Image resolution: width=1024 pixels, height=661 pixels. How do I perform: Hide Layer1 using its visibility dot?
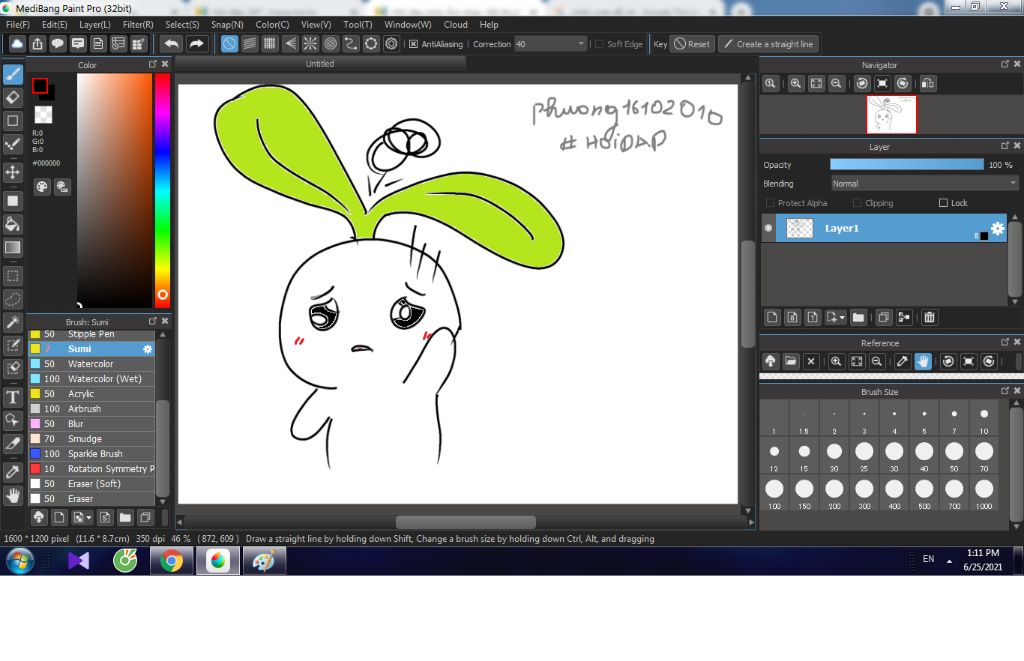pyautogui.click(x=768, y=229)
